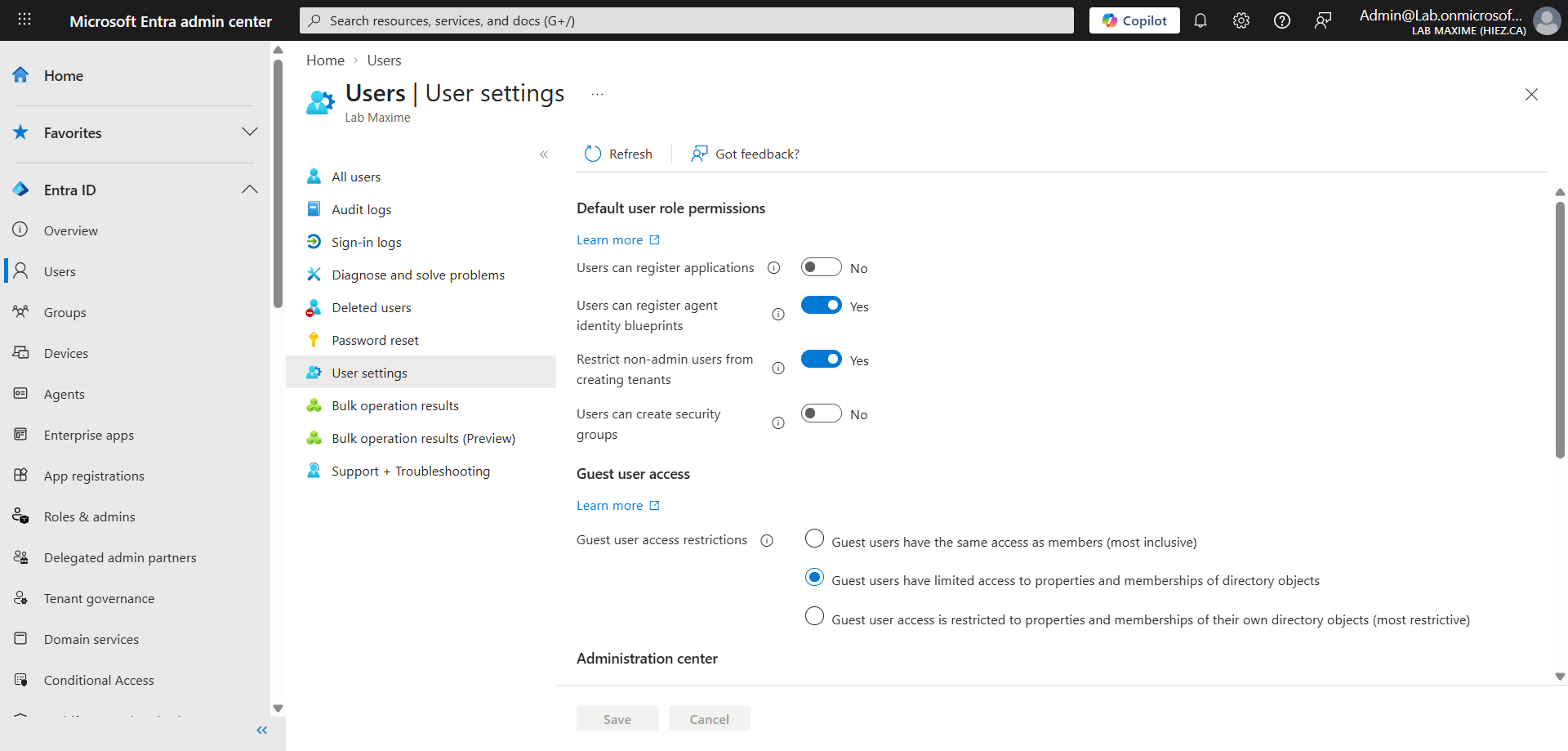Click the Refresh toolbar icon
Screen dimensions: 1568x751
593,154
